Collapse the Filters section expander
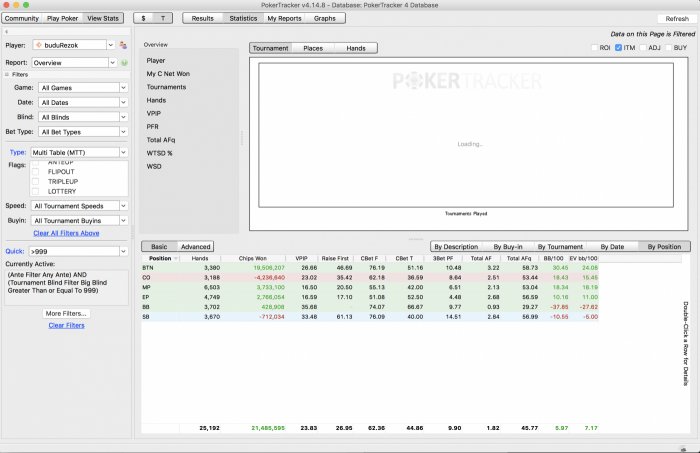This screenshot has height=453, width=700. coord(7,75)
